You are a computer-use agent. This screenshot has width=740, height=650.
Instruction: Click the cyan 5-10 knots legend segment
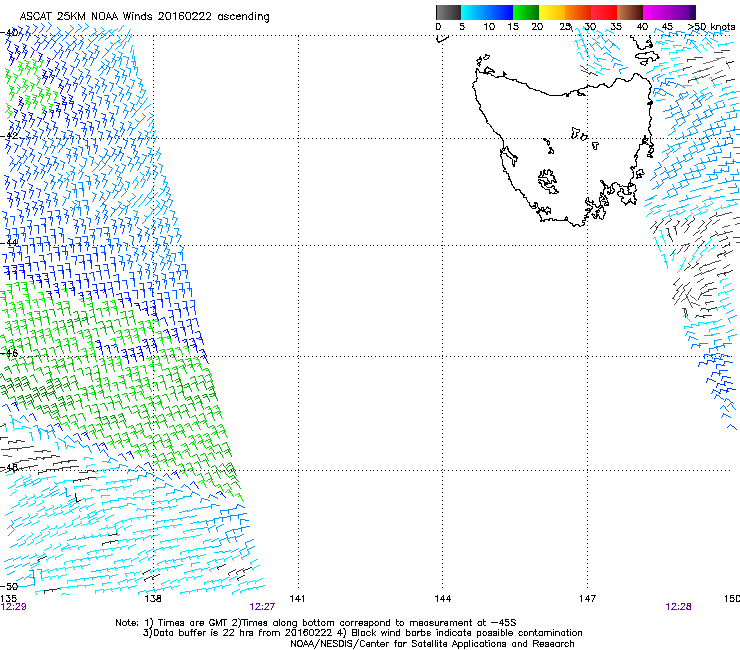point(474,12)
